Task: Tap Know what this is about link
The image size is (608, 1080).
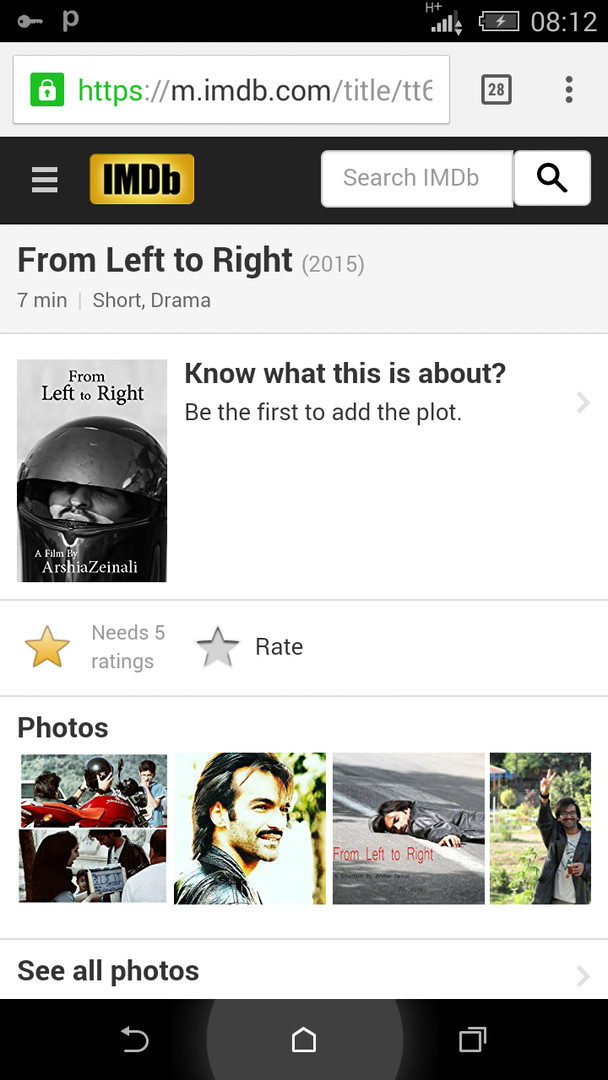Action: [x=345, y=374]
